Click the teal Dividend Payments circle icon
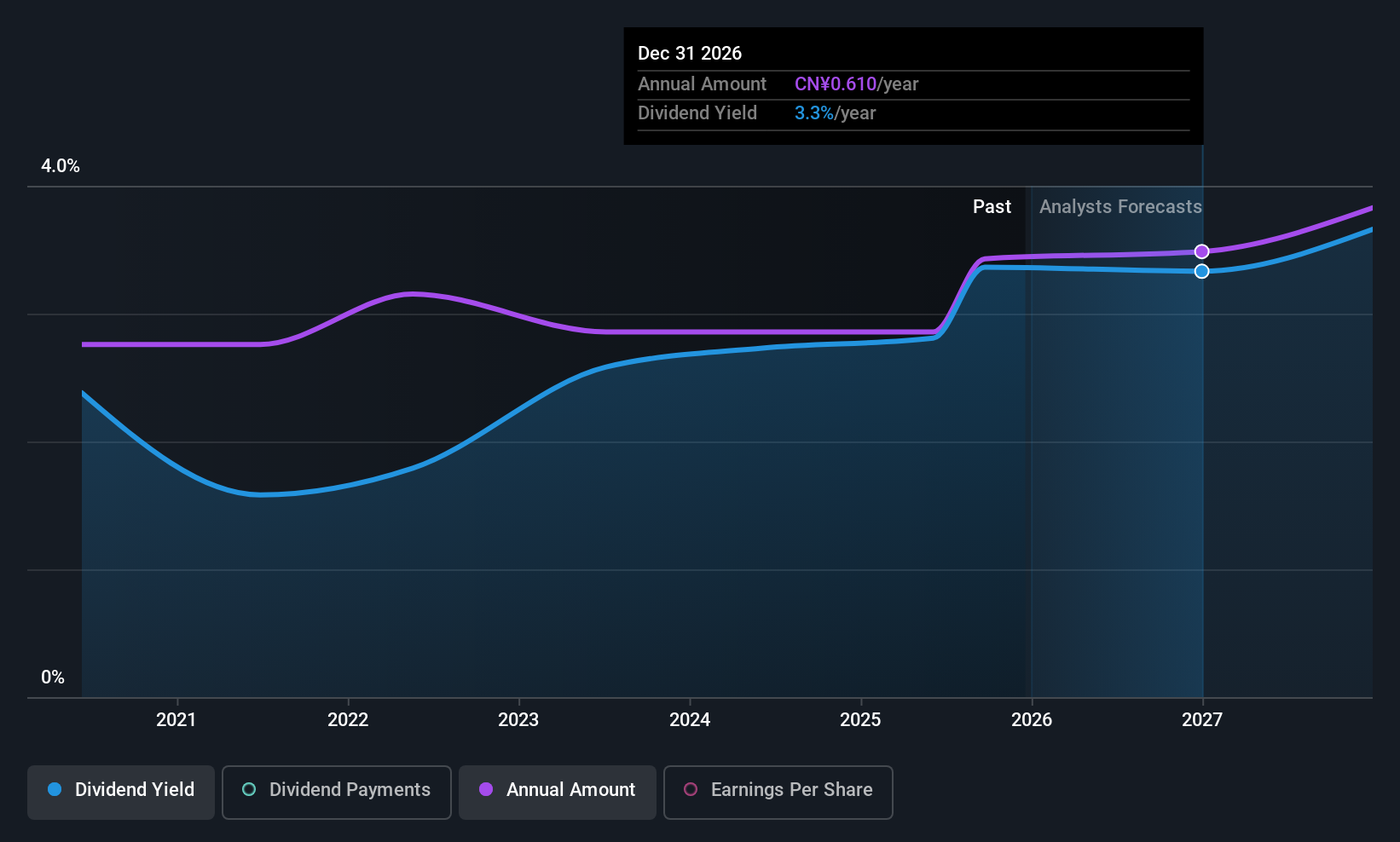 (x=249, y=790)
